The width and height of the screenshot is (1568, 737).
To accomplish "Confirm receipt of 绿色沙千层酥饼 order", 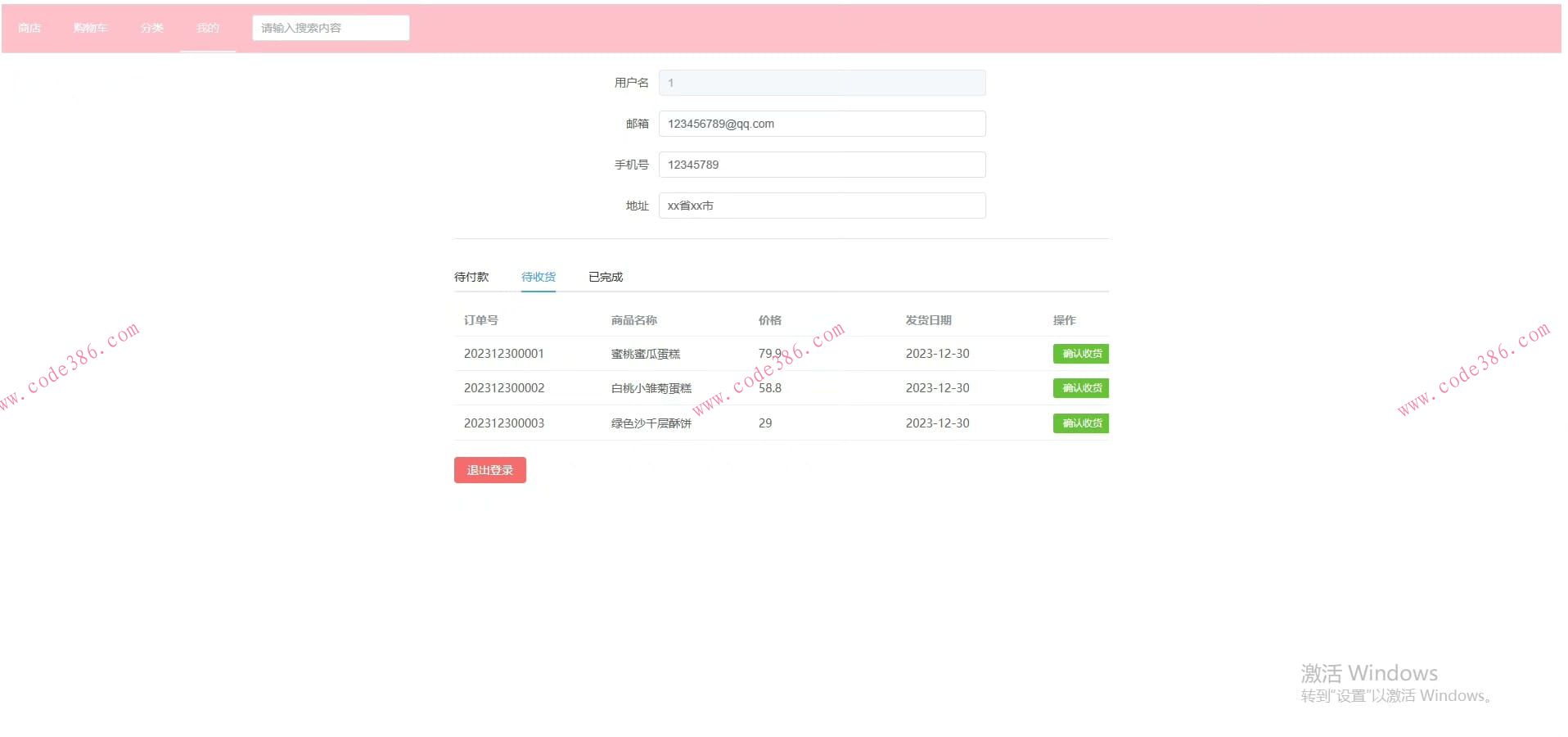I will coord(1079,423).
